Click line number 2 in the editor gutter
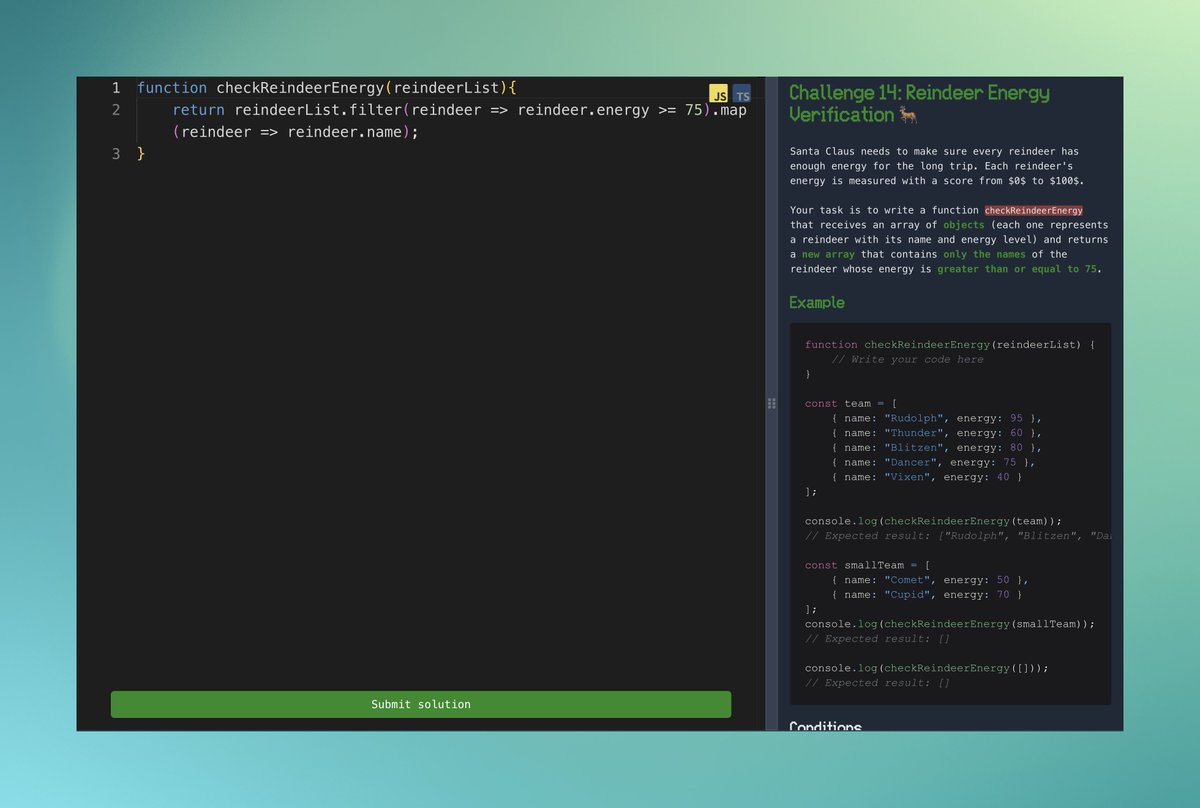 pos(116,110)
